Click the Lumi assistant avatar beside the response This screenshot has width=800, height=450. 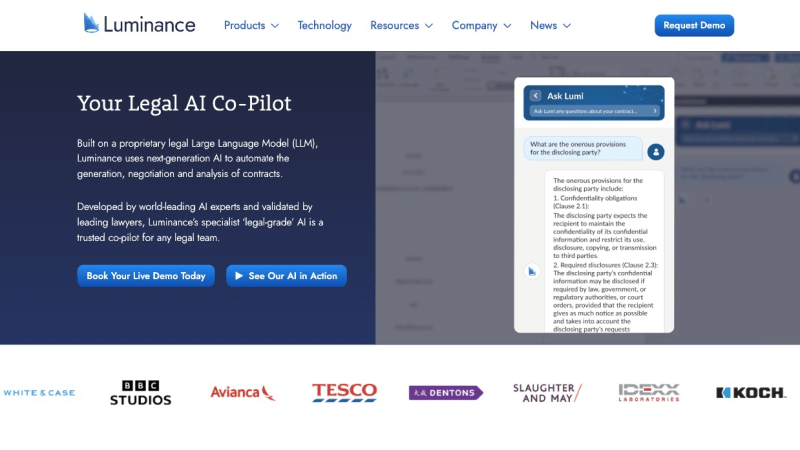tap(533, 270)
